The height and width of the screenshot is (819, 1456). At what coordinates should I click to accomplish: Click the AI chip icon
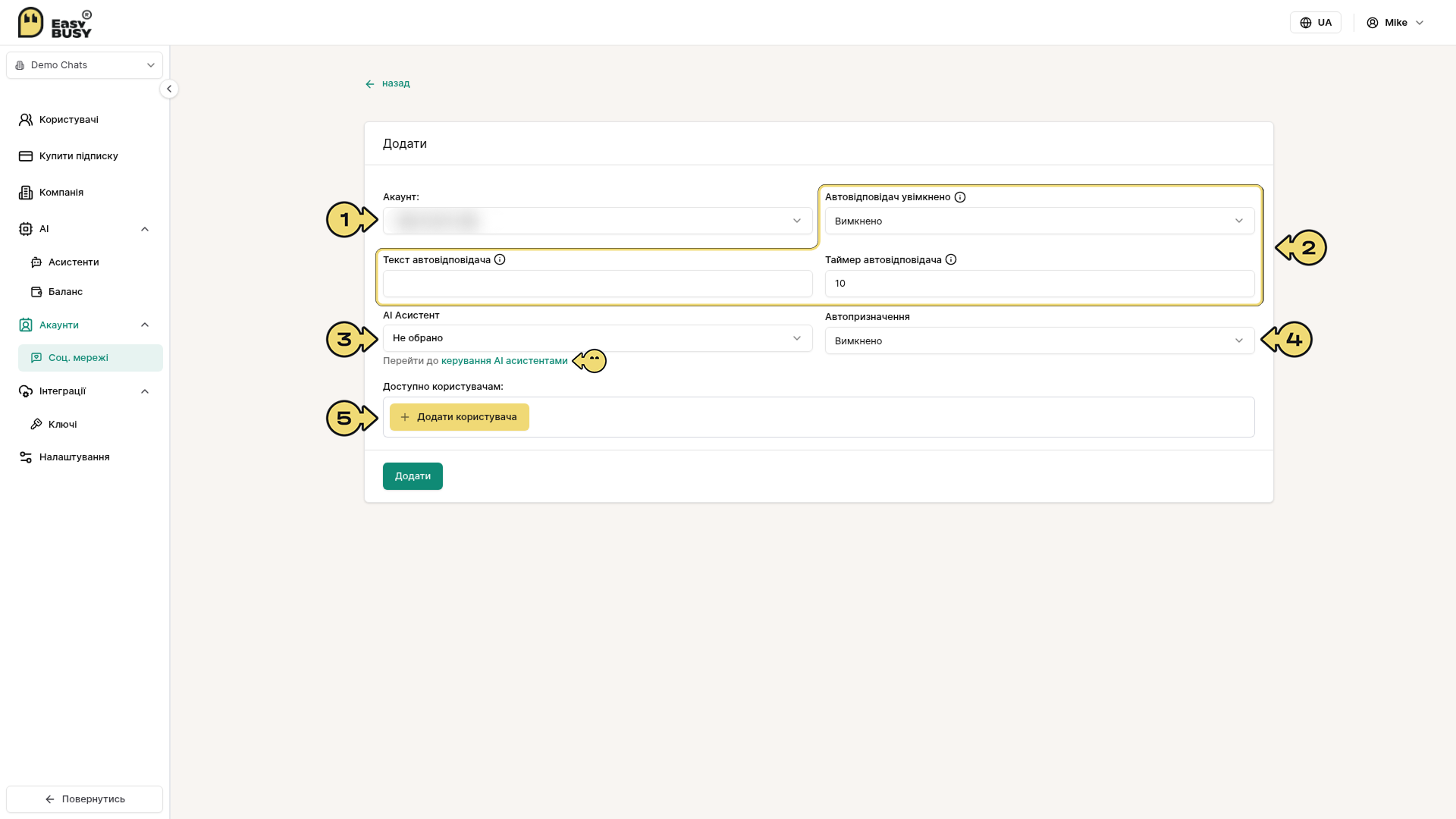tap(26, 229)
